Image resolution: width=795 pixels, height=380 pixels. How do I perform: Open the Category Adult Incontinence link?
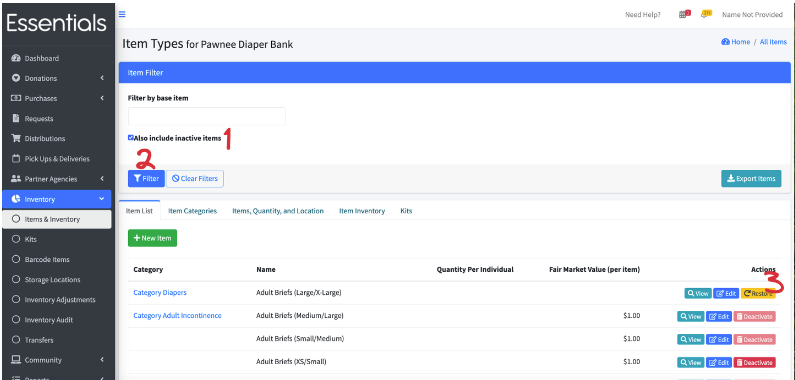[177, 316]
